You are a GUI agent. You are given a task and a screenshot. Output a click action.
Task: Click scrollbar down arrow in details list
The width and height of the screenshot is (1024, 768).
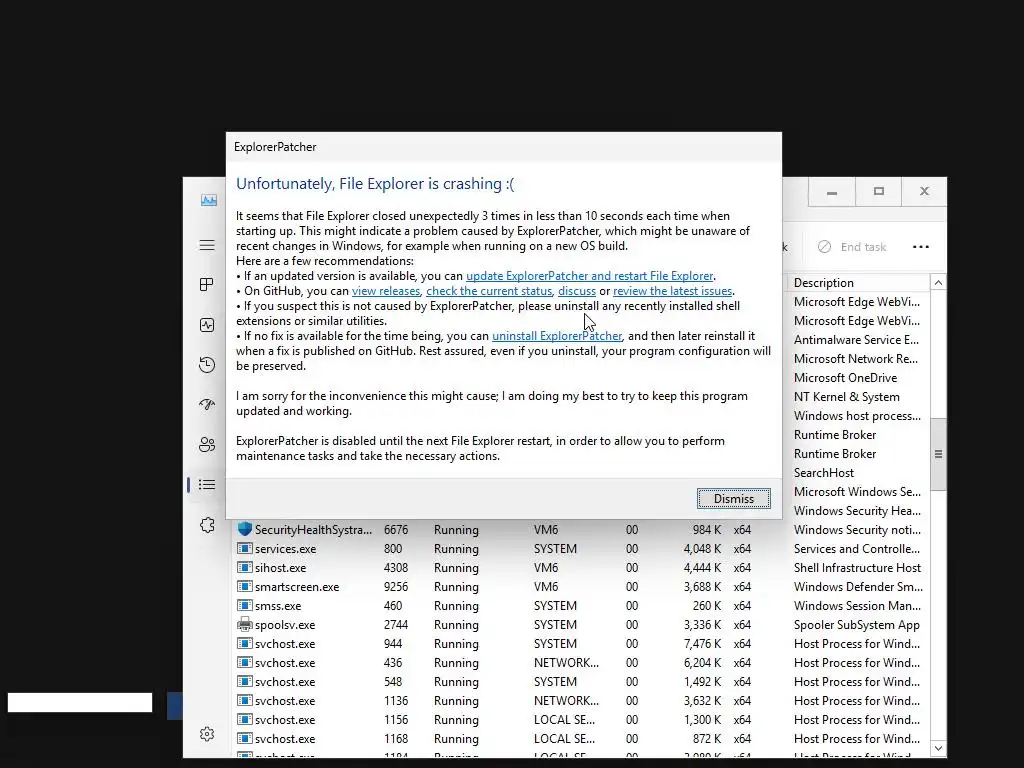(x=938, y=748)
